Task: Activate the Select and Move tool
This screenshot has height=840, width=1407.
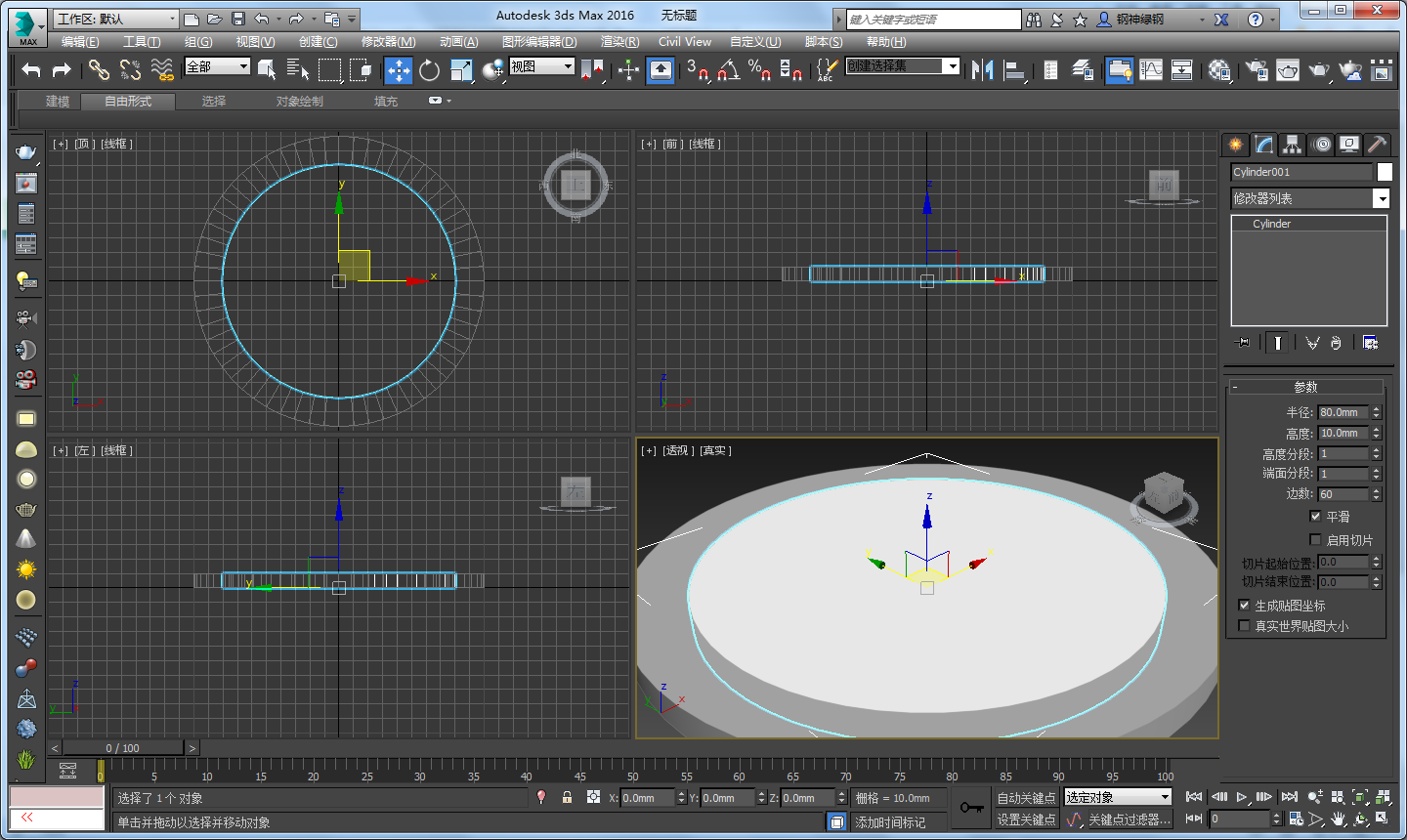Action: (399, 69)
